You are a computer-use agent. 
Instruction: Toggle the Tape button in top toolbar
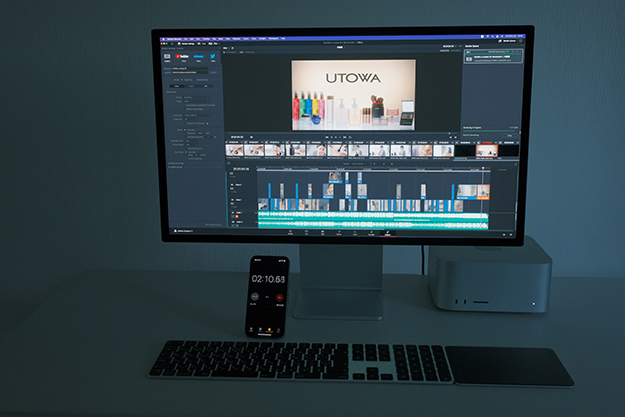pos(202,44)
